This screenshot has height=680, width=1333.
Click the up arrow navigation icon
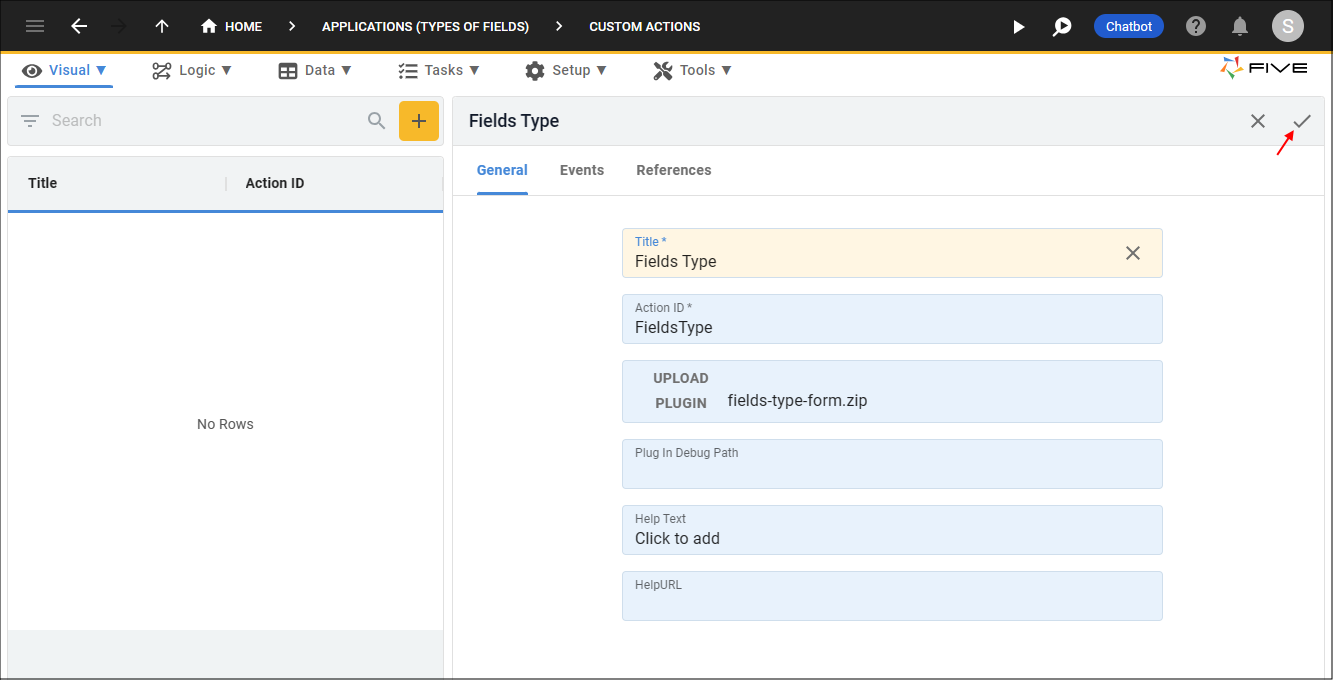tap(162, 27)
